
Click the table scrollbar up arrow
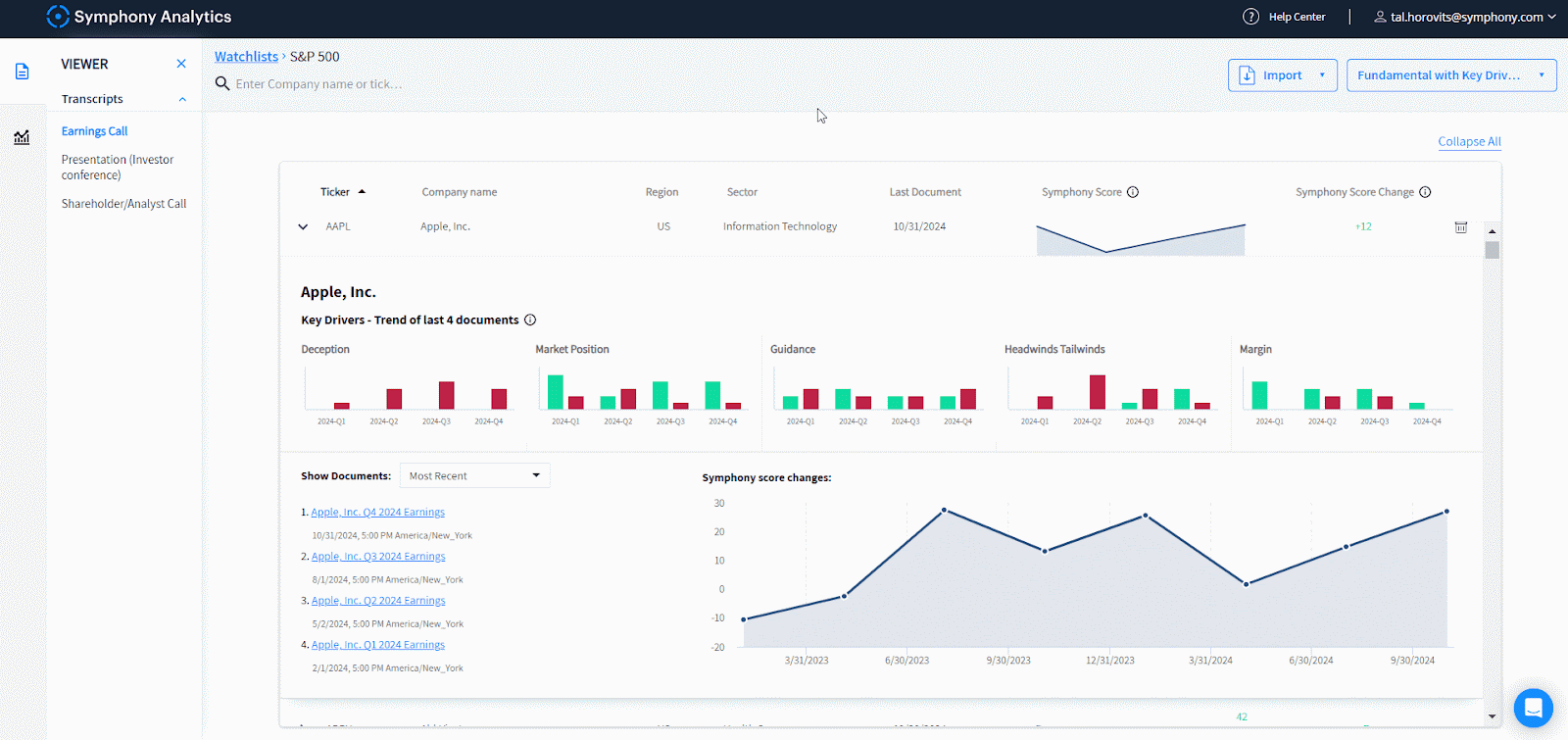tap(1492, 231)
